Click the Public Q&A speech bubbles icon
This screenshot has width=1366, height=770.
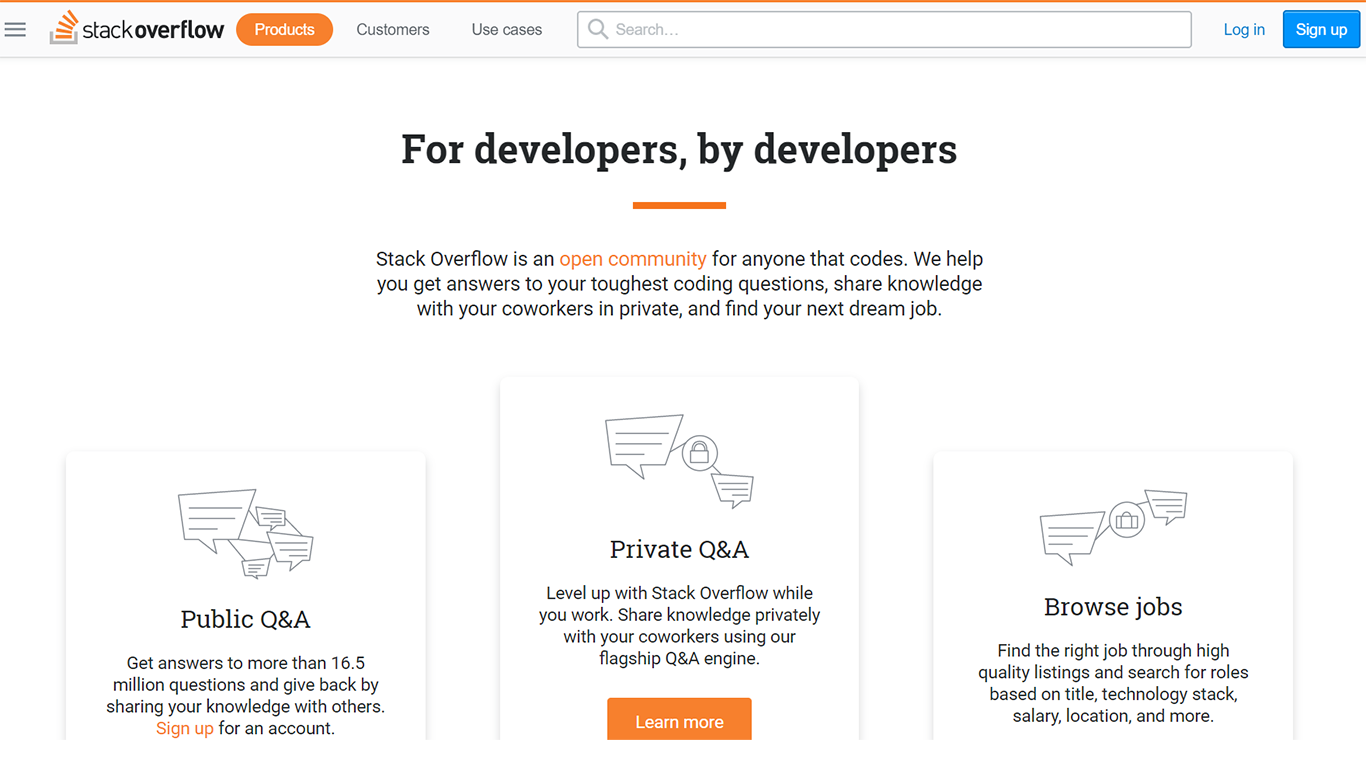tap(246, 534)
